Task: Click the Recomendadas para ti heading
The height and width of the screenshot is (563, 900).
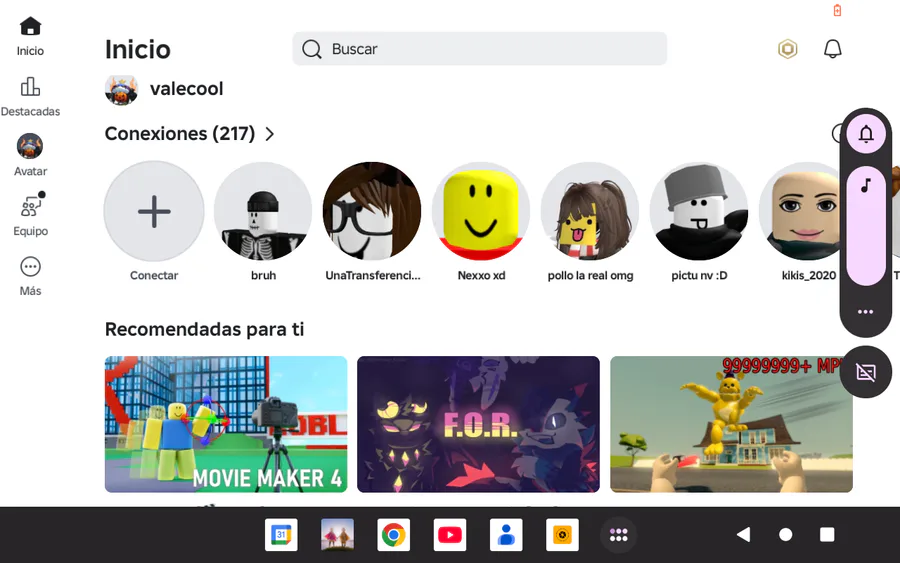Action: click(204, 329)
